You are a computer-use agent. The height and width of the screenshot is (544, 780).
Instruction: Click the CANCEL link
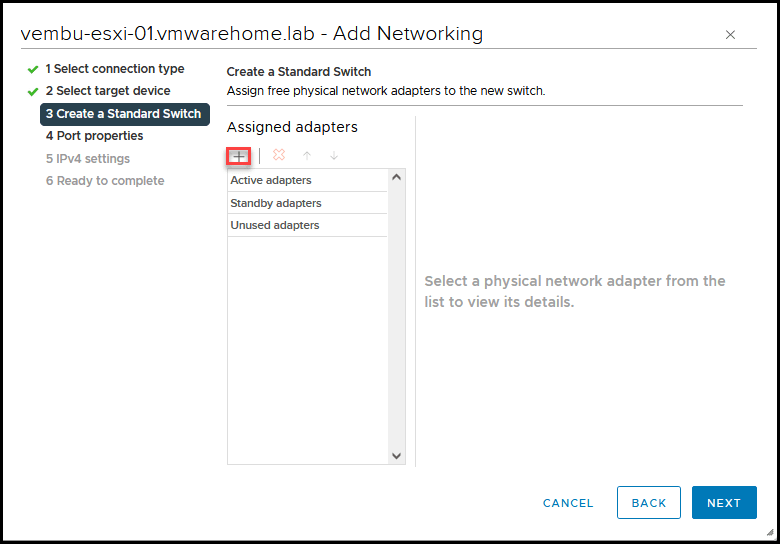pos(568,503)
